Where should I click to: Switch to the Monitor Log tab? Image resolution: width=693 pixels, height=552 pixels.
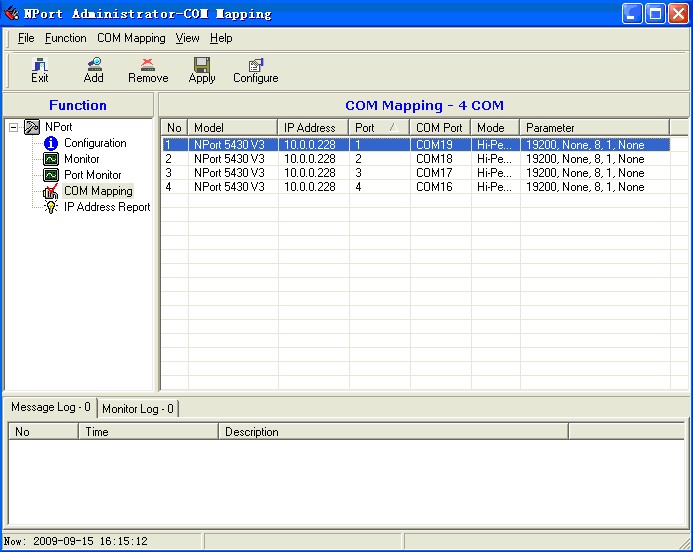click(x=137, y=409)
